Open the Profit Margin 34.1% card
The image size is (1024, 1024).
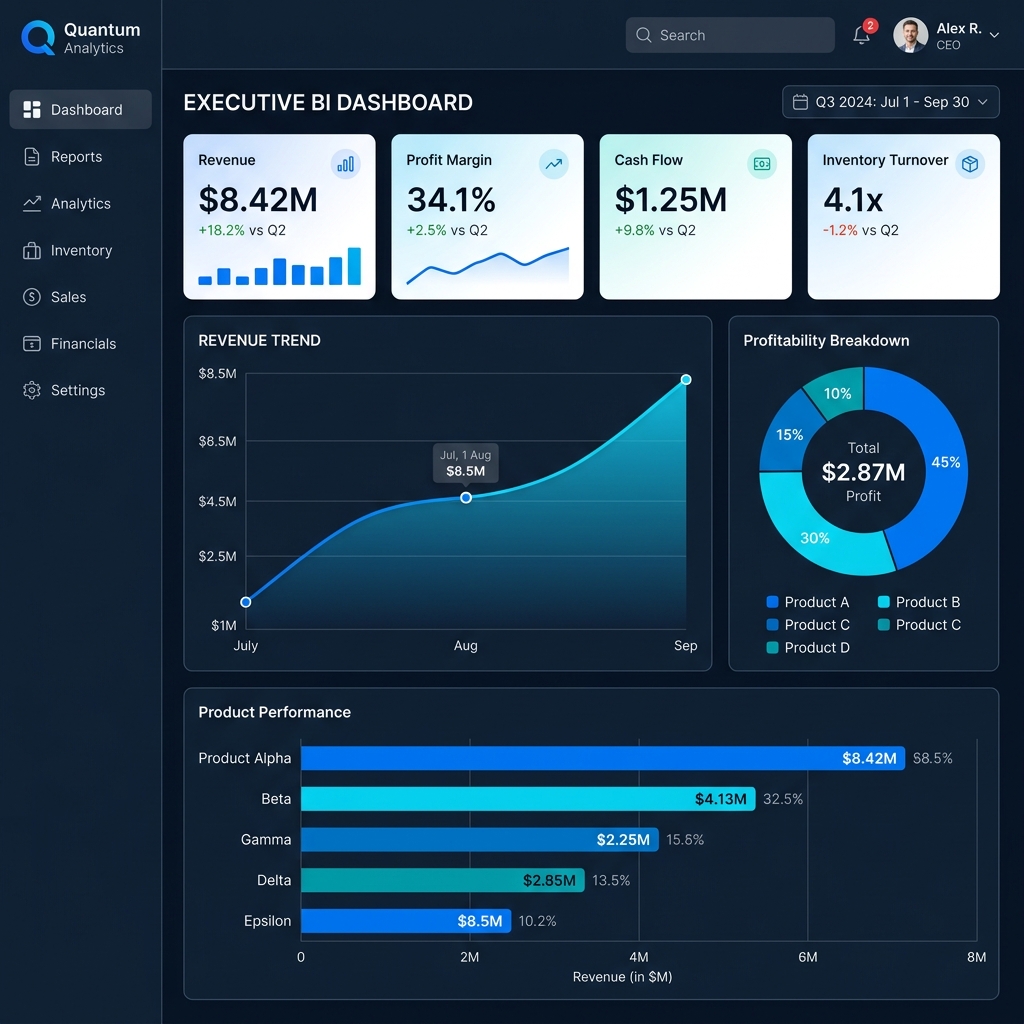tap(487, 217)
